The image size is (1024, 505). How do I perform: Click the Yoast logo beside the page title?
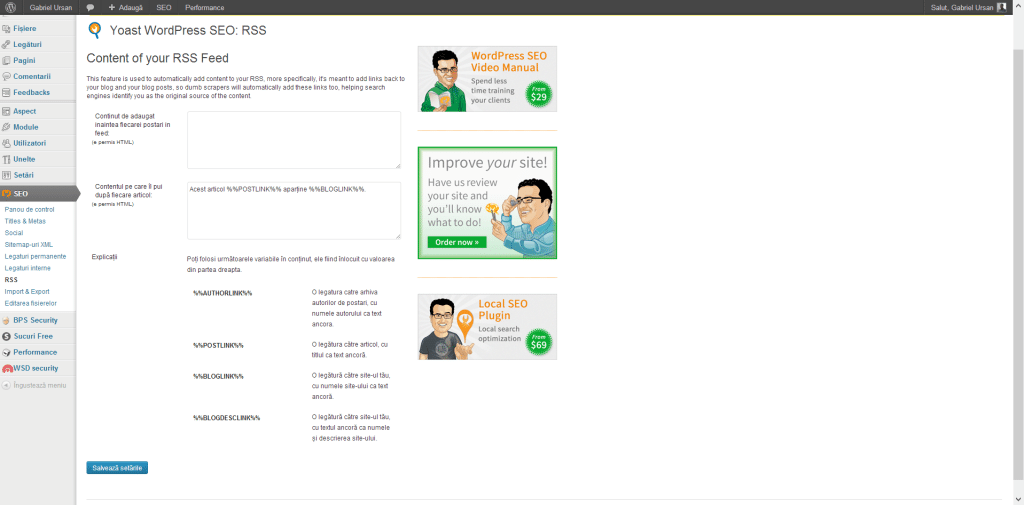95,30
